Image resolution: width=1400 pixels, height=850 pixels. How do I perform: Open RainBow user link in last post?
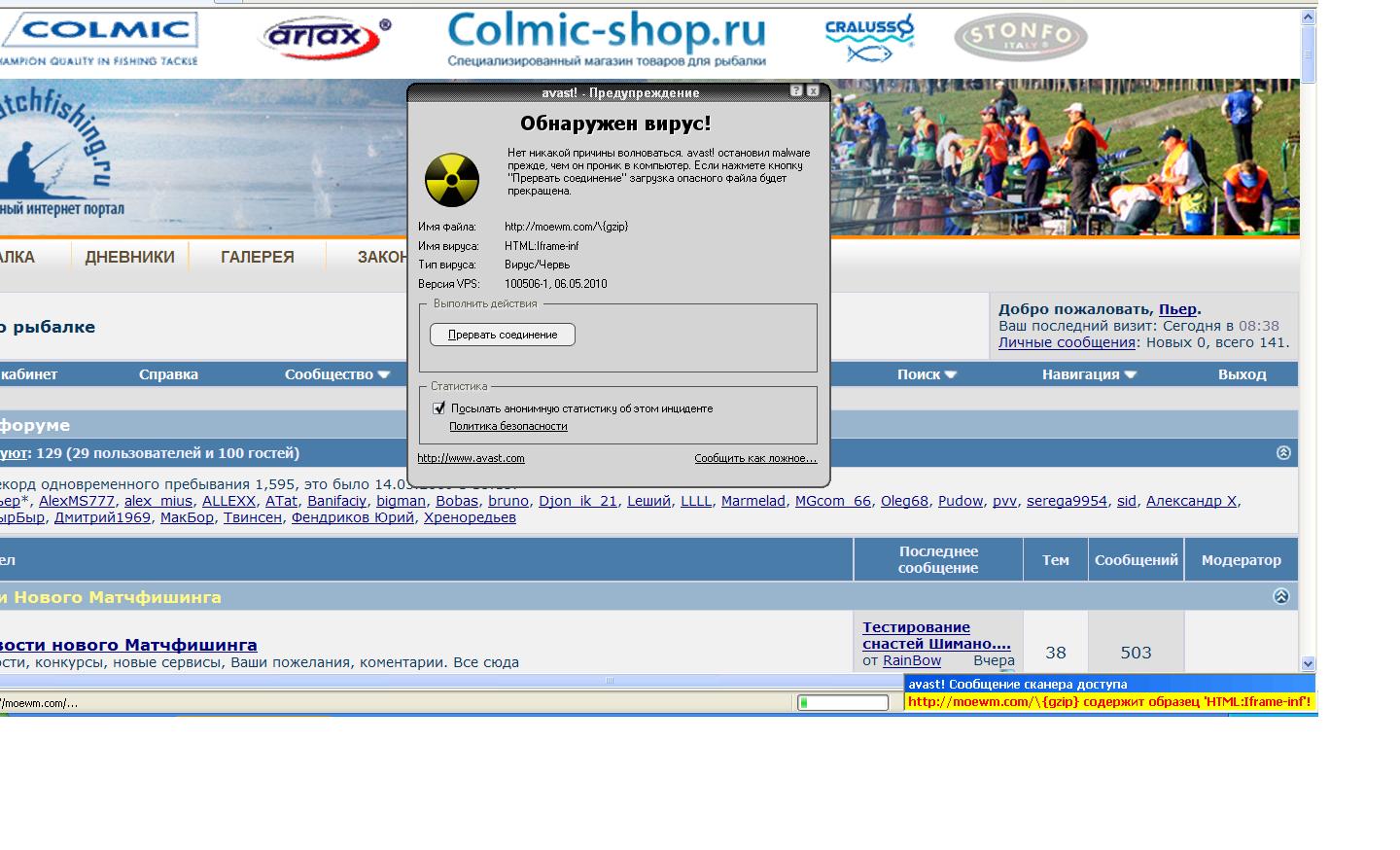coord(911,660)
